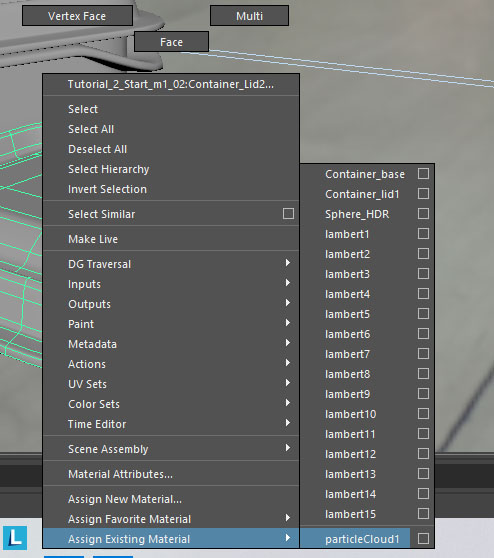Image resolution: width=494 pixels, height=558 pixels.
Task: Open option box beside lambert1
Action: click(423, 233)
